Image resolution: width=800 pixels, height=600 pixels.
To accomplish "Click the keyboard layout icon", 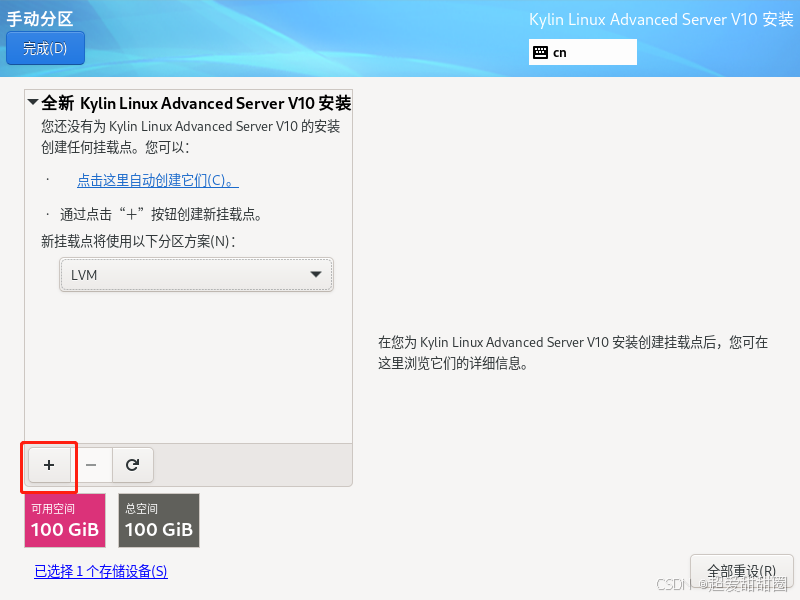I will 540,53.
